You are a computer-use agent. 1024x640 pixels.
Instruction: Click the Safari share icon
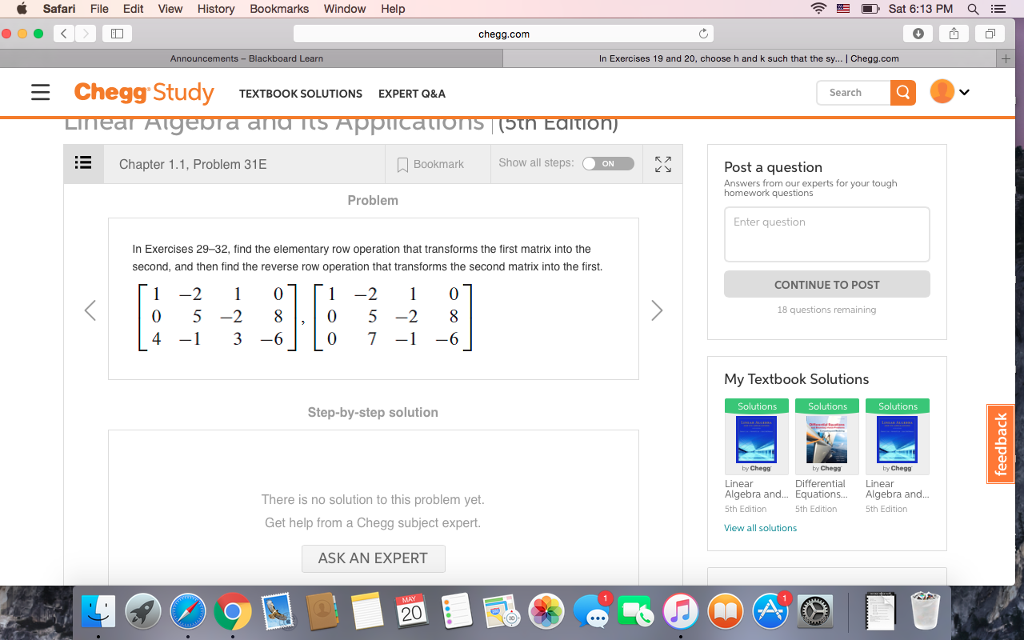[x=955, y=33]
